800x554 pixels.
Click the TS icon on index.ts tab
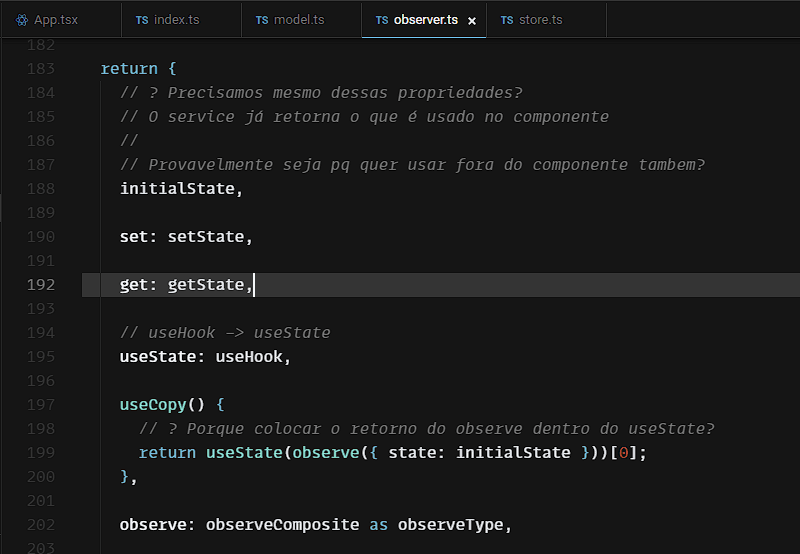coord(142,20)
